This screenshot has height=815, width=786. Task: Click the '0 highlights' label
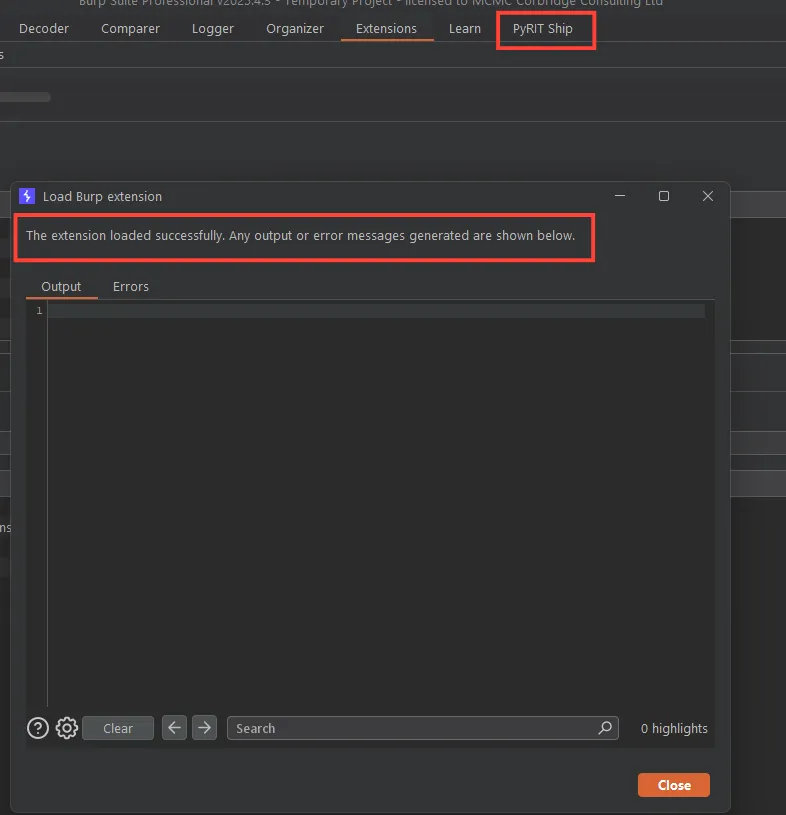[674, 728]
